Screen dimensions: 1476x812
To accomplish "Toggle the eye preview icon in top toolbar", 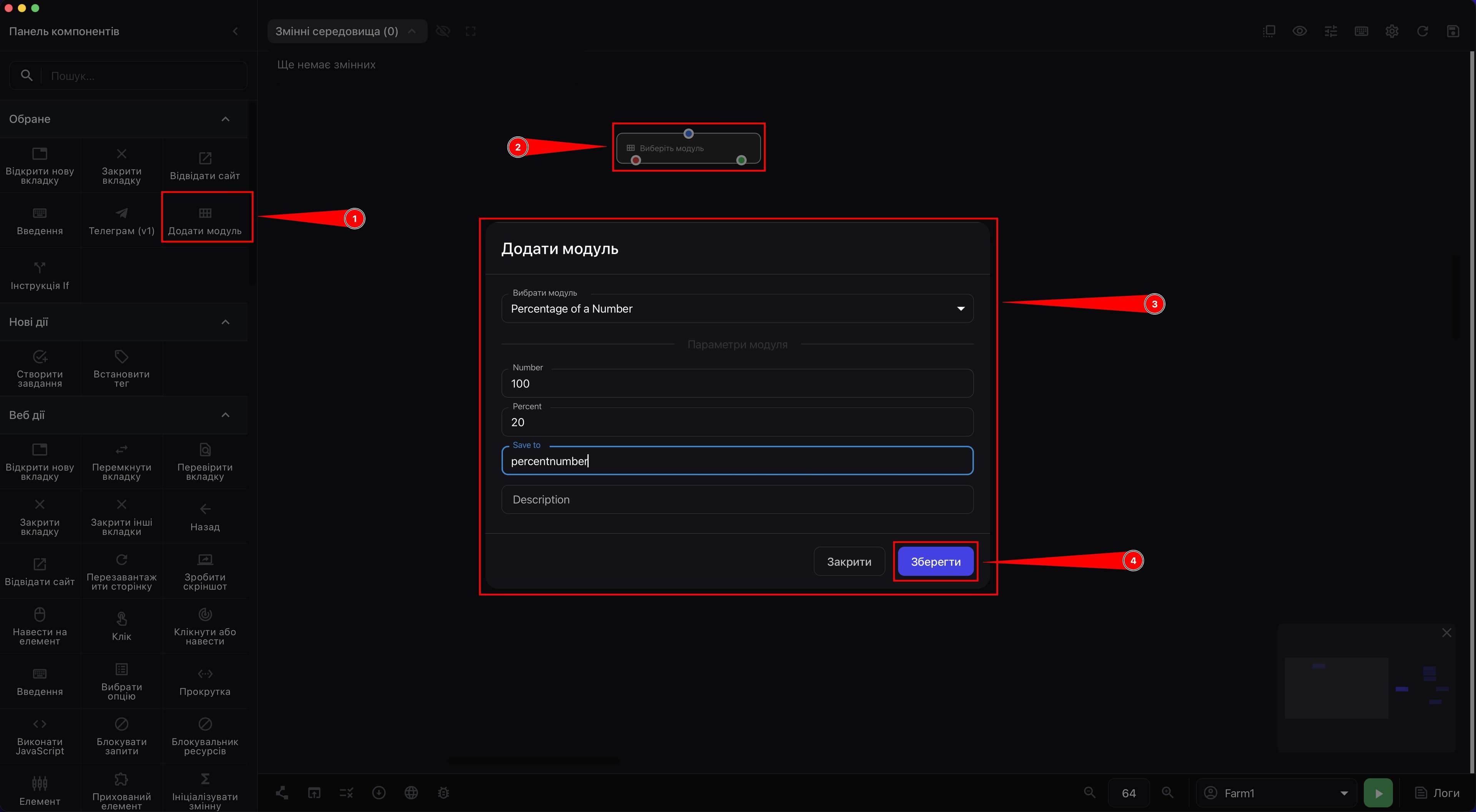I will [x=1300, y=31].
